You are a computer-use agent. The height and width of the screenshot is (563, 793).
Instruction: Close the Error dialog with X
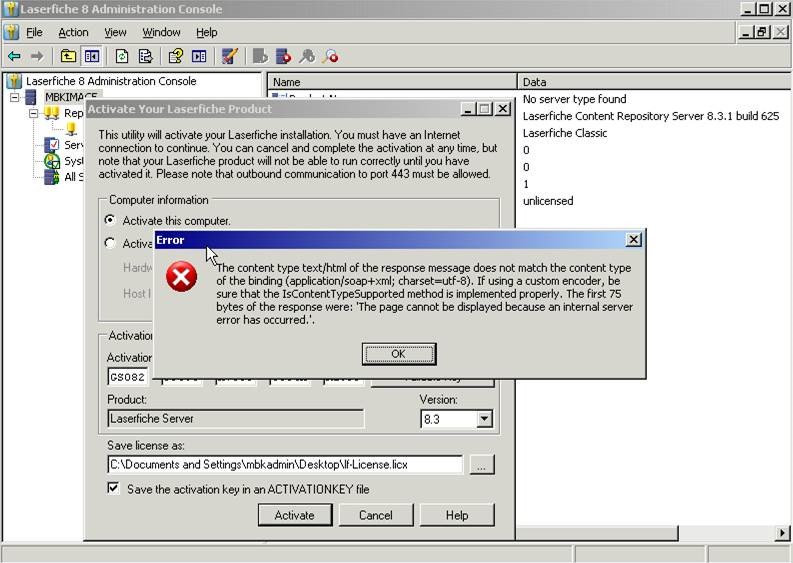tap(633, 240)
